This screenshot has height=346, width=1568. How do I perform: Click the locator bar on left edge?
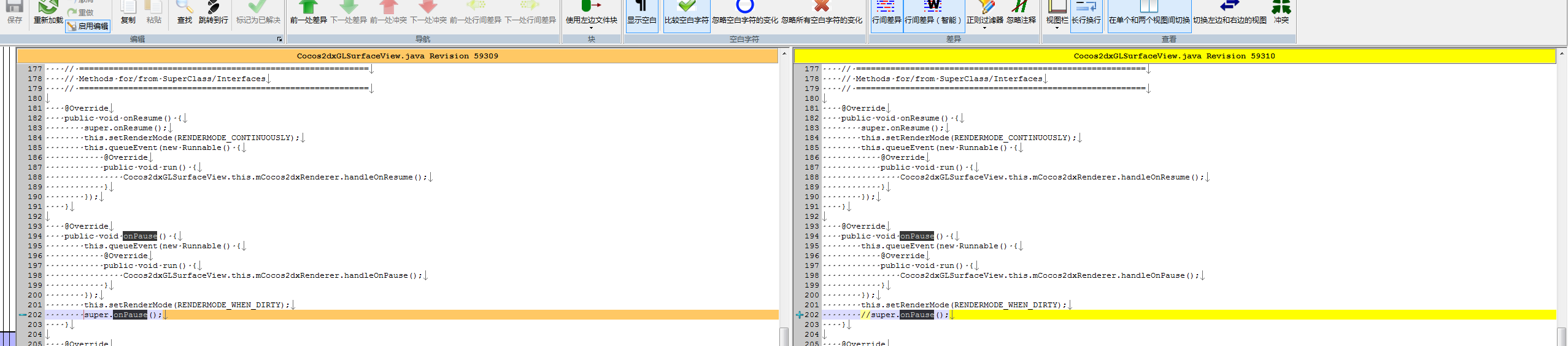pos(7,197)
